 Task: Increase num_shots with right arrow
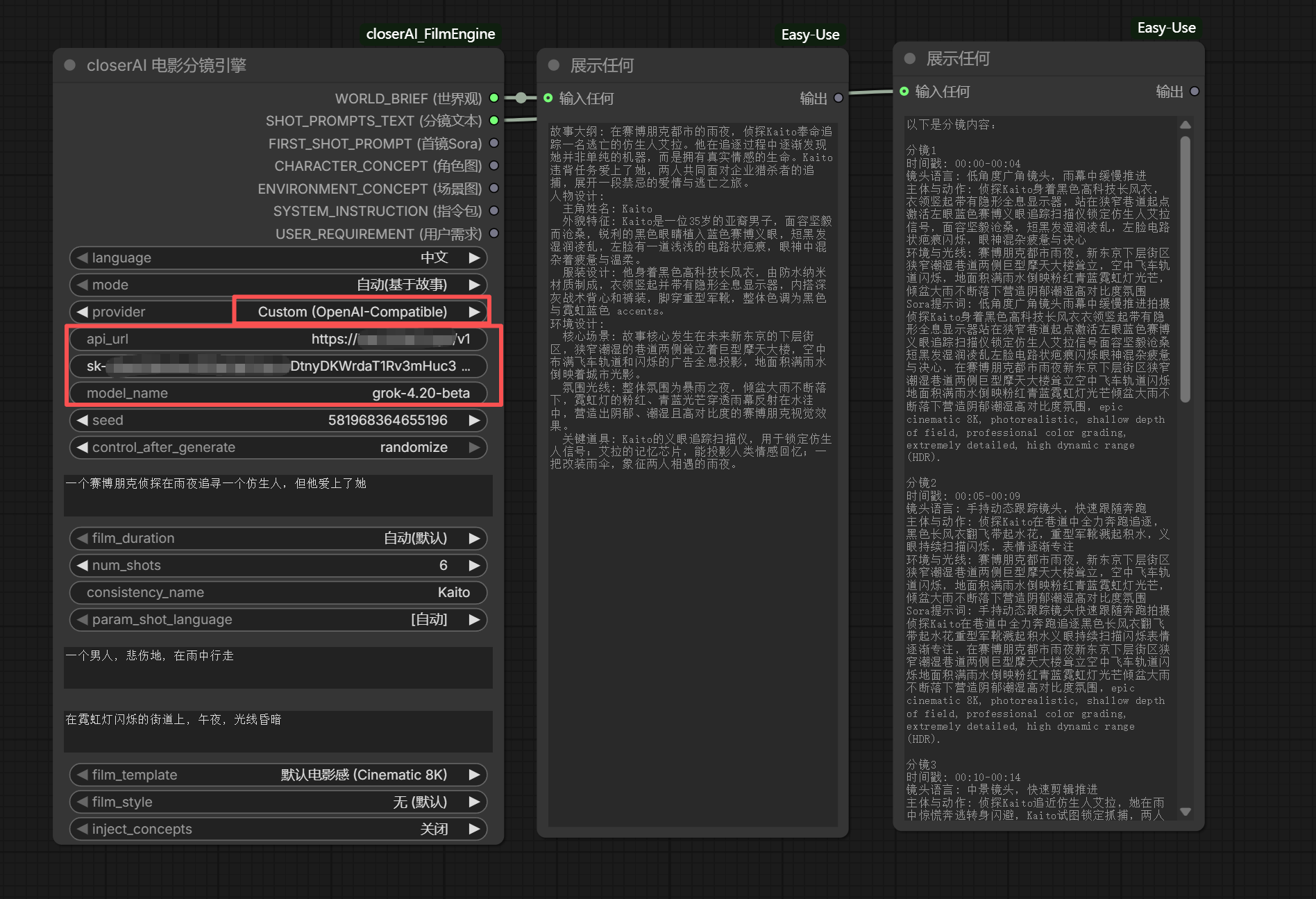click(475, 565)
